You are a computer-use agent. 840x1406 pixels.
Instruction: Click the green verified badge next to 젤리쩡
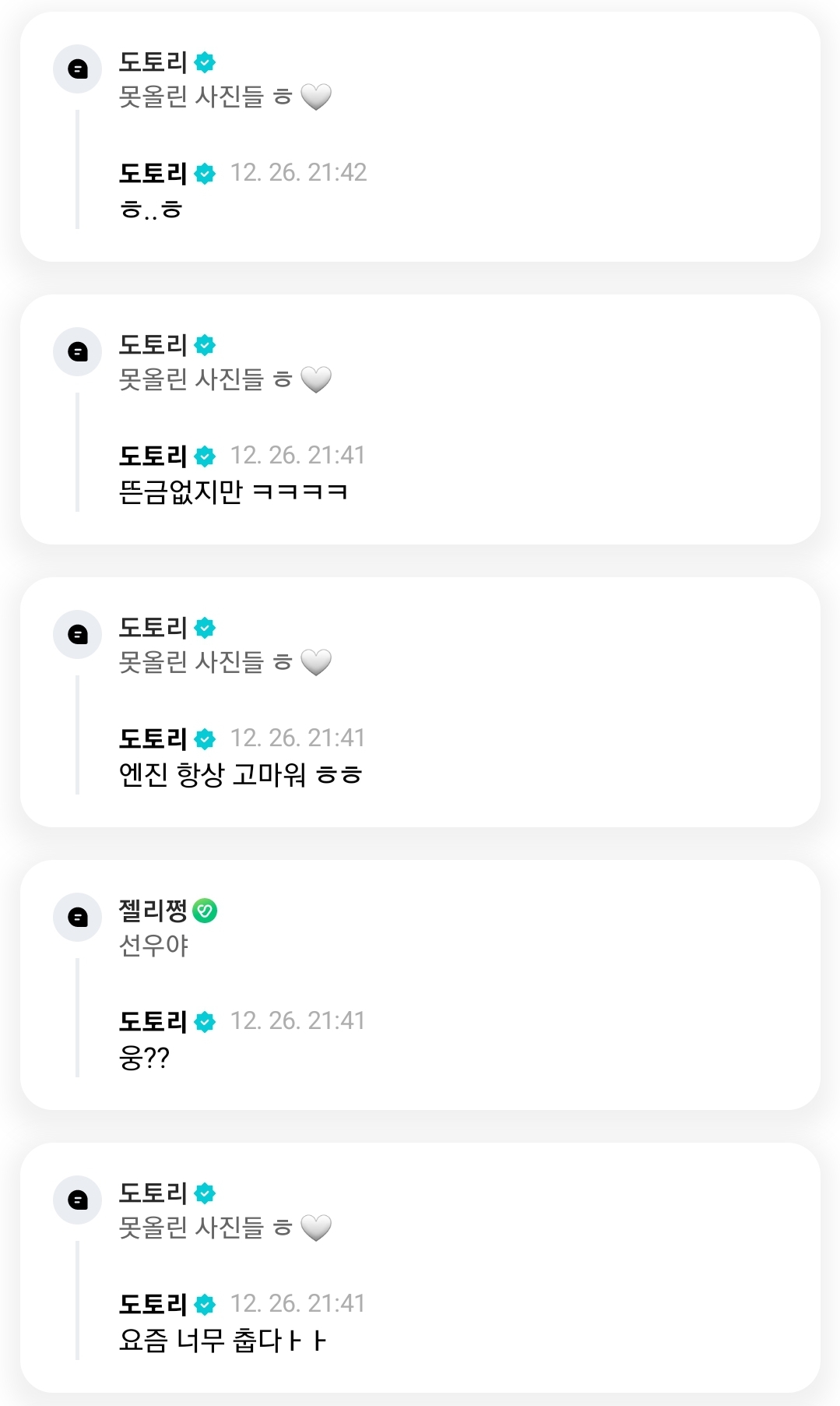[x=205, y=911]
